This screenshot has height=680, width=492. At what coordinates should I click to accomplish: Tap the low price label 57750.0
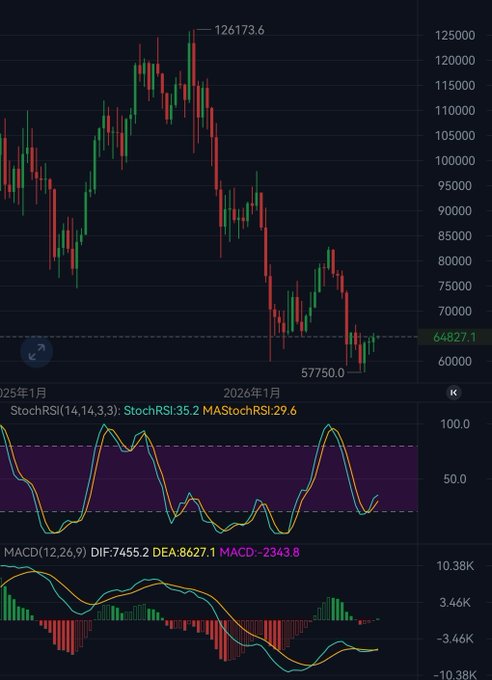pos(323,373)
